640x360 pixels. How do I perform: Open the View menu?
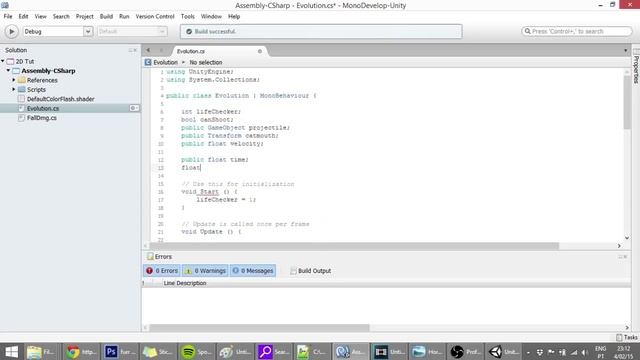coord(40,16)
